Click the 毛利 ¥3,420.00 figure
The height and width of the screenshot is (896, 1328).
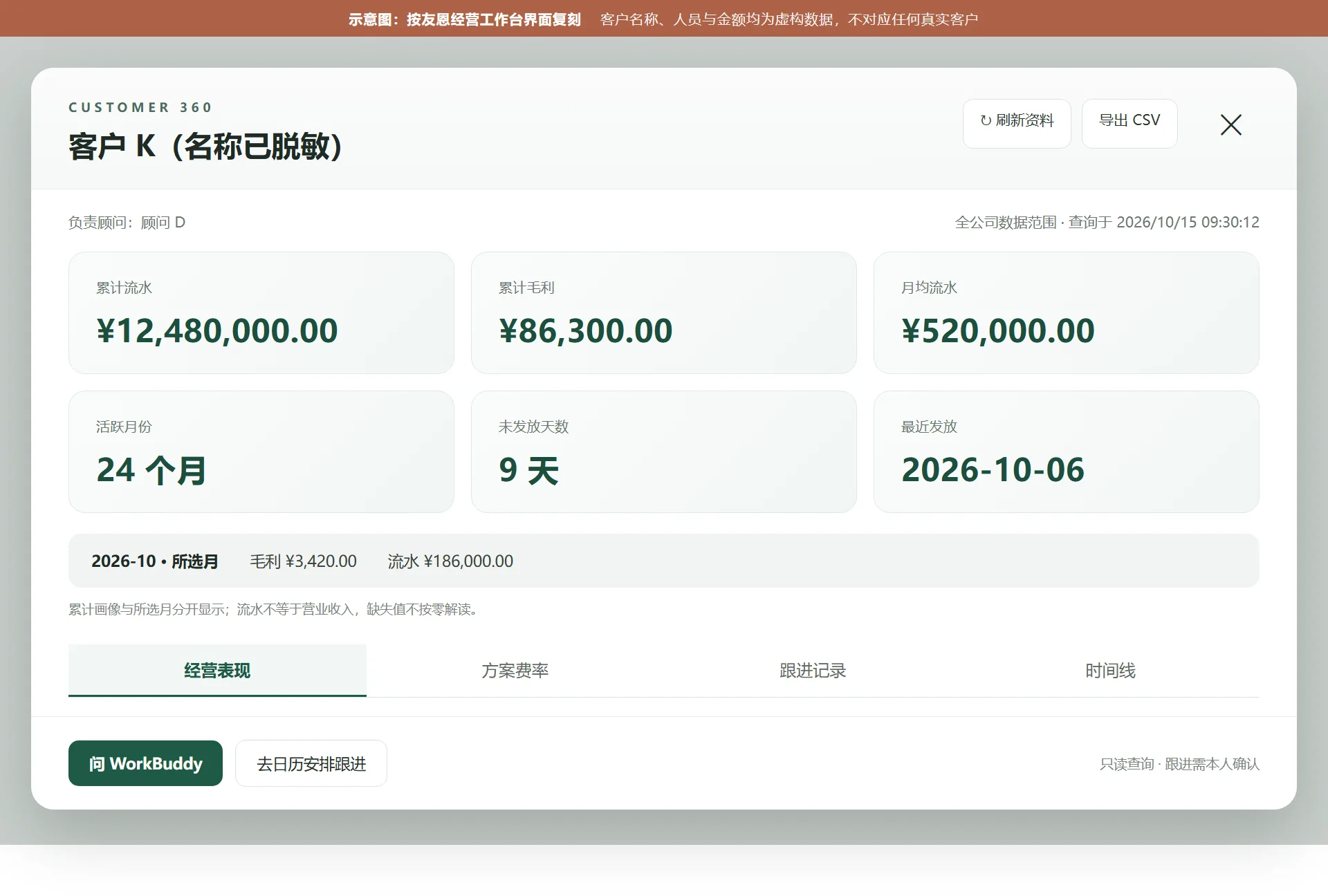(304, 561)
